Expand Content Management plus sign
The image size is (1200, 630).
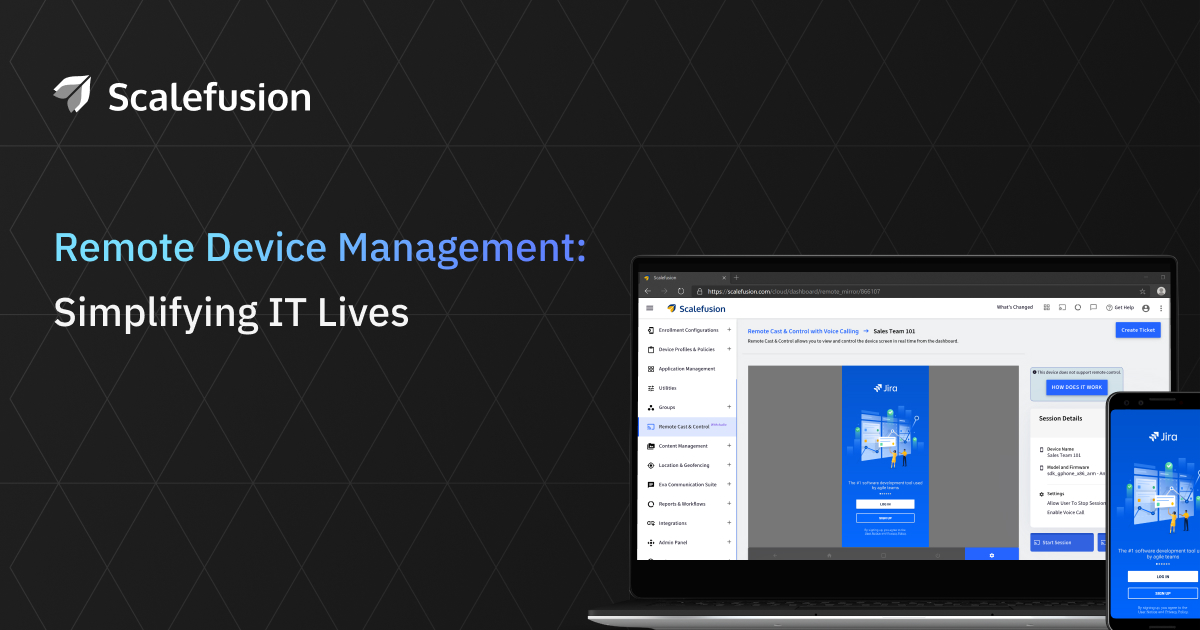pyautogui.click(x=729, y=445)
